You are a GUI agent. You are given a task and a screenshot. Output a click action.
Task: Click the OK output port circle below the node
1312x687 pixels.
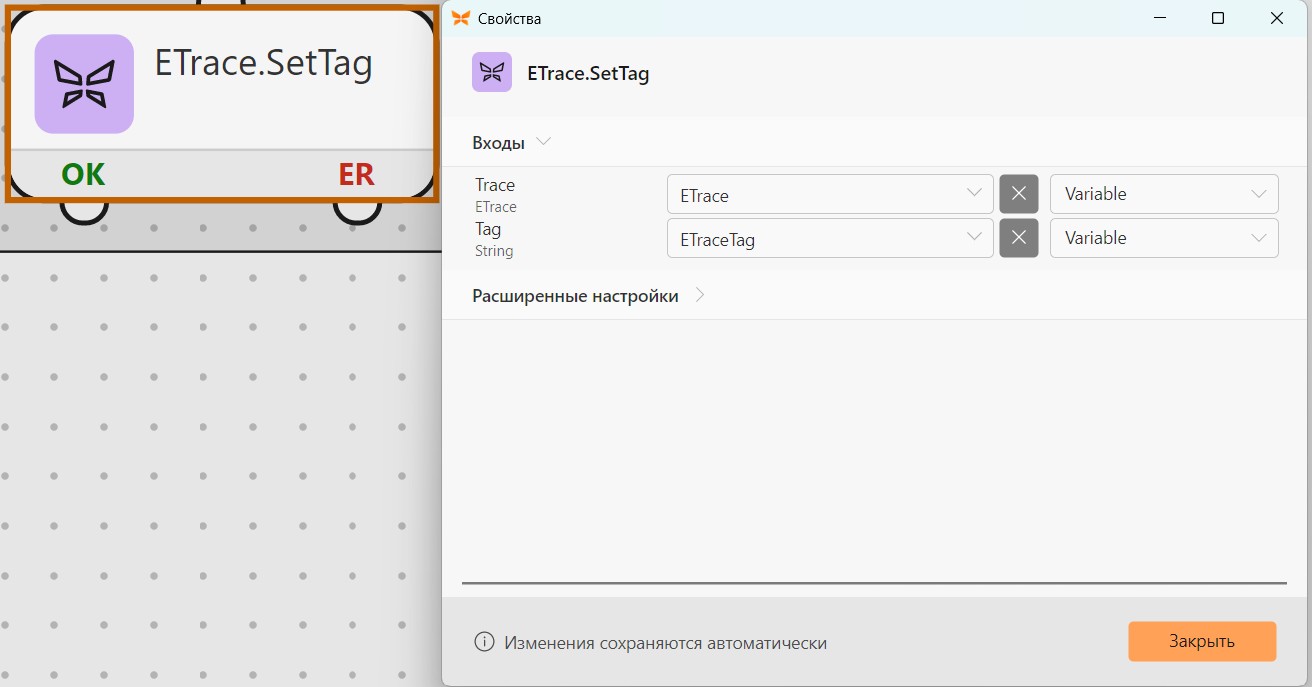coord(84,210)
